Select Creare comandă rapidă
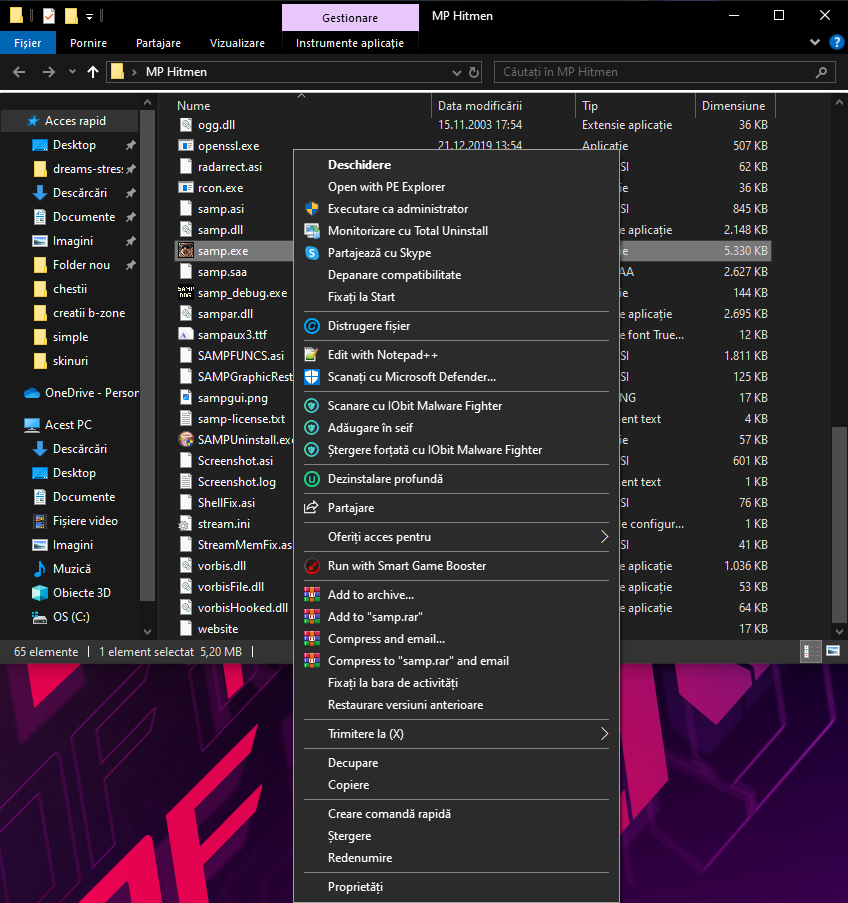 click(456, 814)
